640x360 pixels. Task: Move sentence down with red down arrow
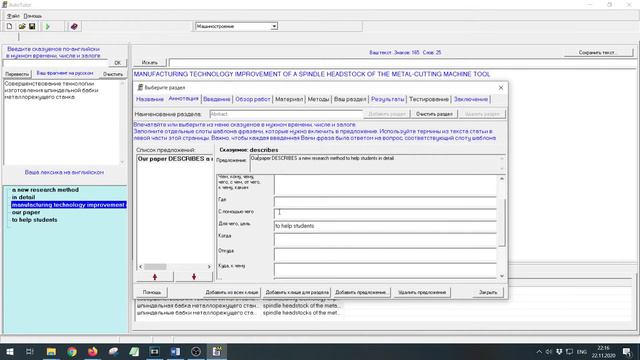click(x=194, y=277)
